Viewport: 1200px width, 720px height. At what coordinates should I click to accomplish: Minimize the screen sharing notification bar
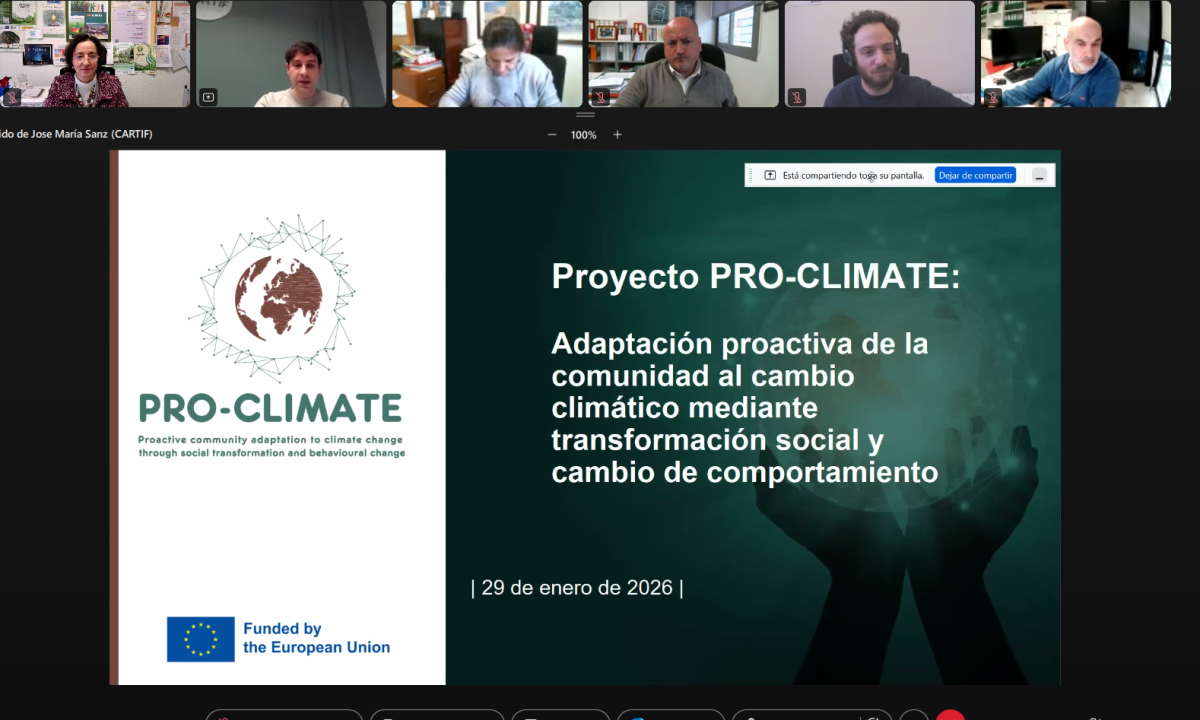click(x=1040, y=175)
